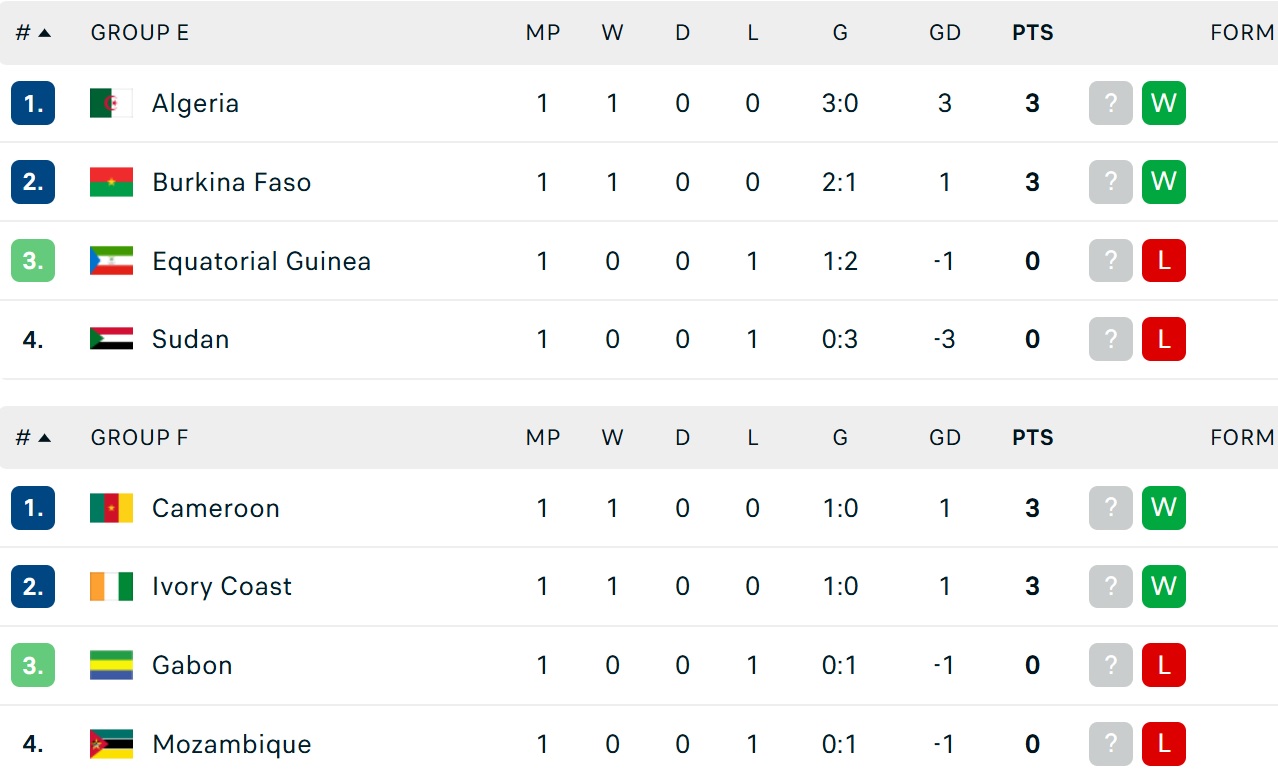The image size is (1278, 782).
Task: Open Sudan's red L form result
Action: coord(1163,339)
